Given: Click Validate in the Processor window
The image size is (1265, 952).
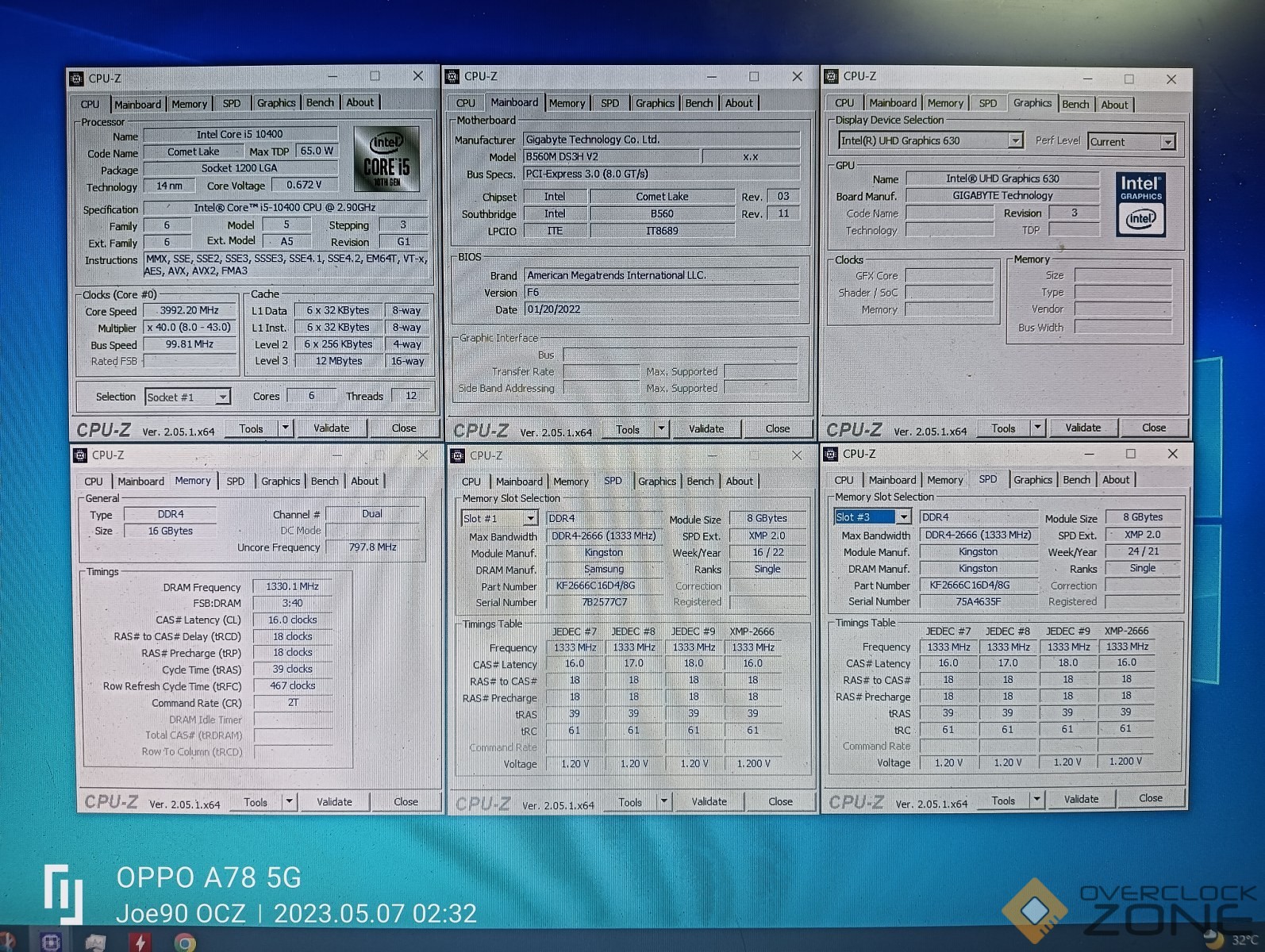Looking at the screenshot, I should (331, 428).
